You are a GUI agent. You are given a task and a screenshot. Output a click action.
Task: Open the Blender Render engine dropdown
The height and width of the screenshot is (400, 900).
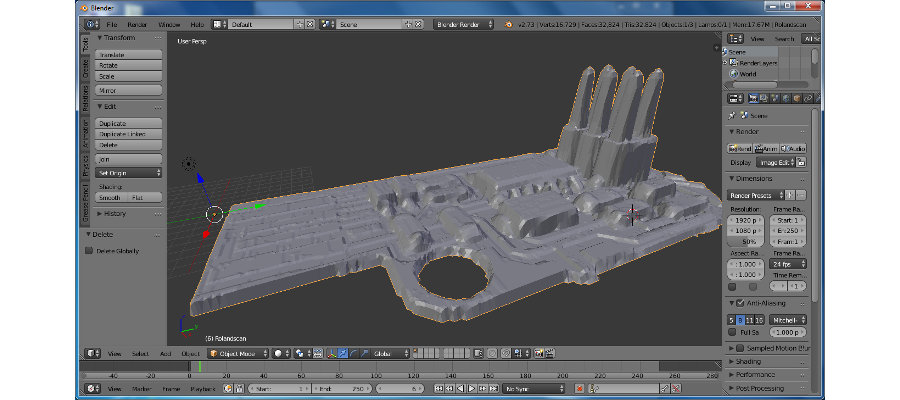pos(463,23)
